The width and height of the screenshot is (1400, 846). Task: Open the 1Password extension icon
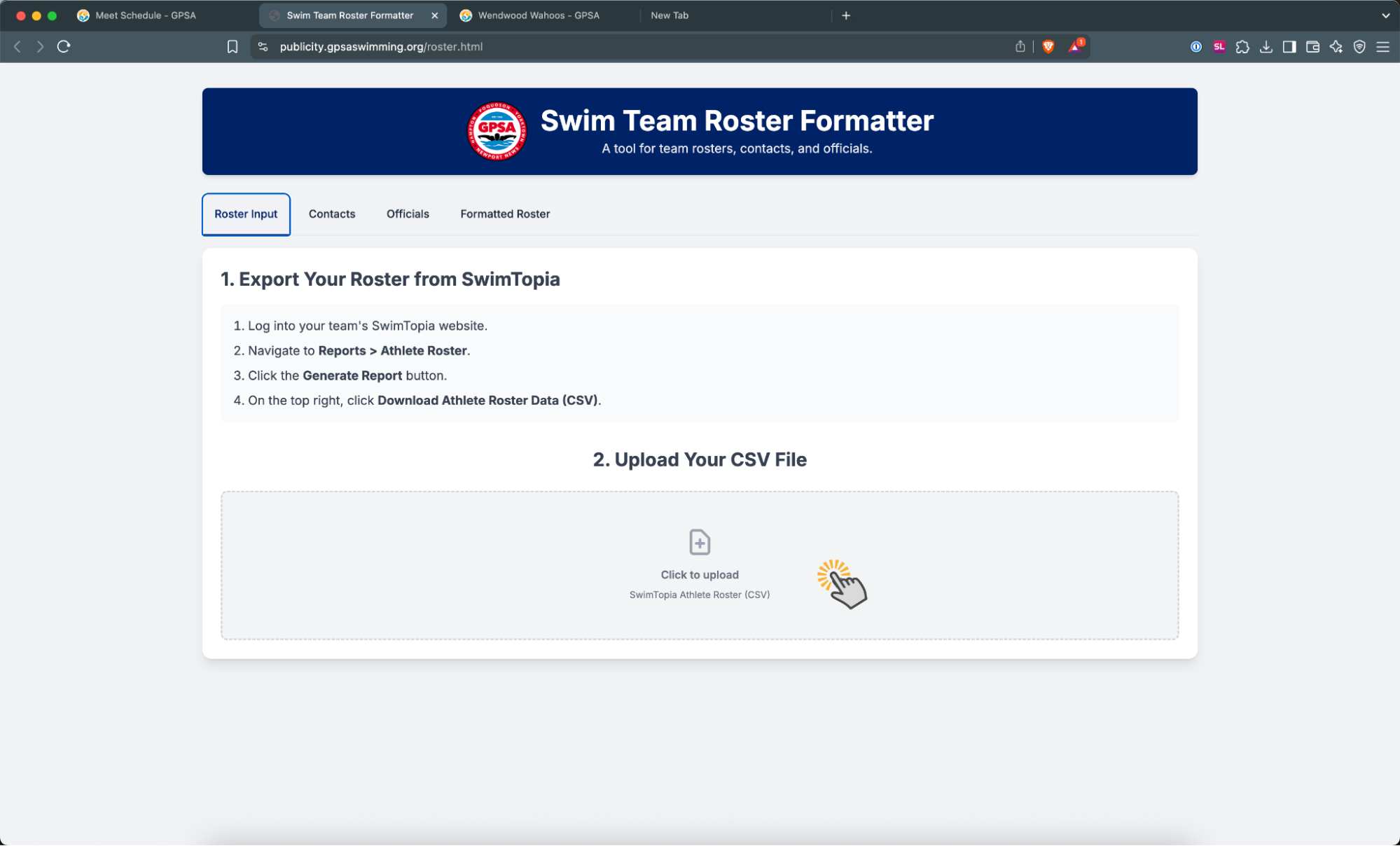click(x=1195, y=47)
